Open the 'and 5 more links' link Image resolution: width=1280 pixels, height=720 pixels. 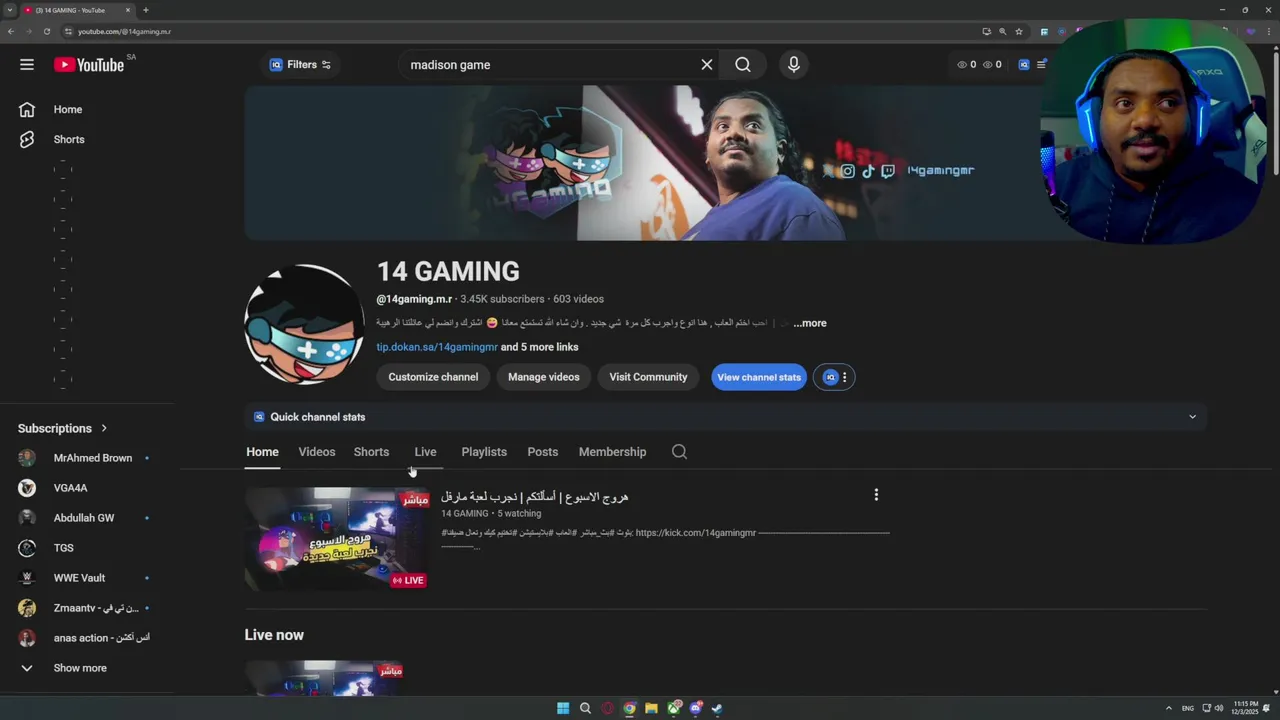point(540,347)
